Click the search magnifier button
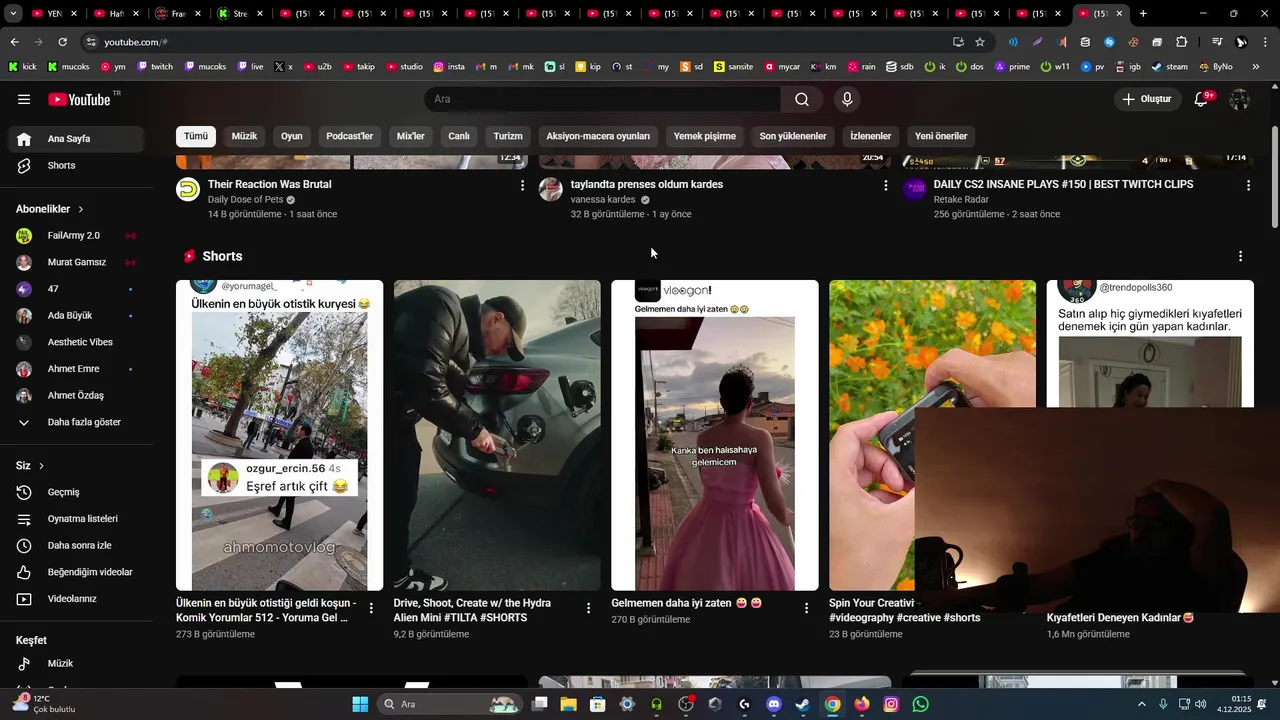1280x720 pixels. coord(802,99)
